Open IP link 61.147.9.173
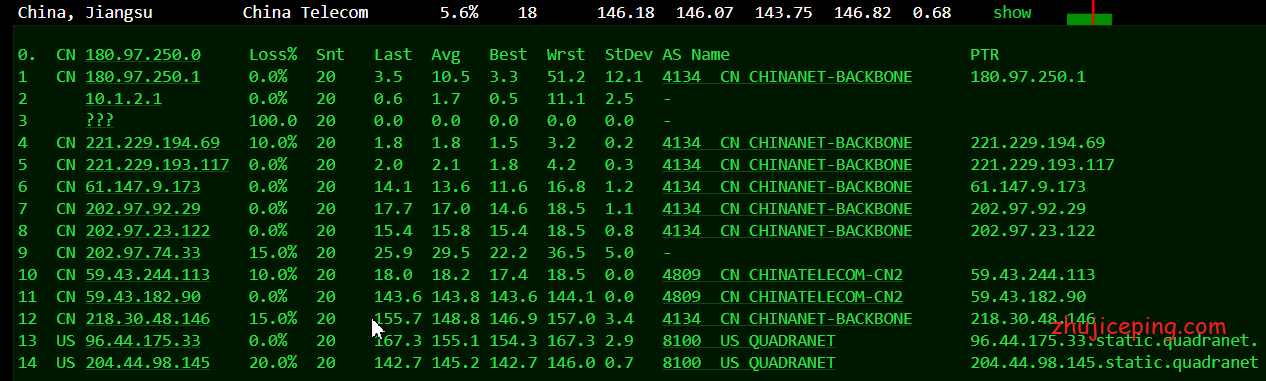Image resolution: width=1266 pixels, height=381 pixels. (x=143, y=187)
